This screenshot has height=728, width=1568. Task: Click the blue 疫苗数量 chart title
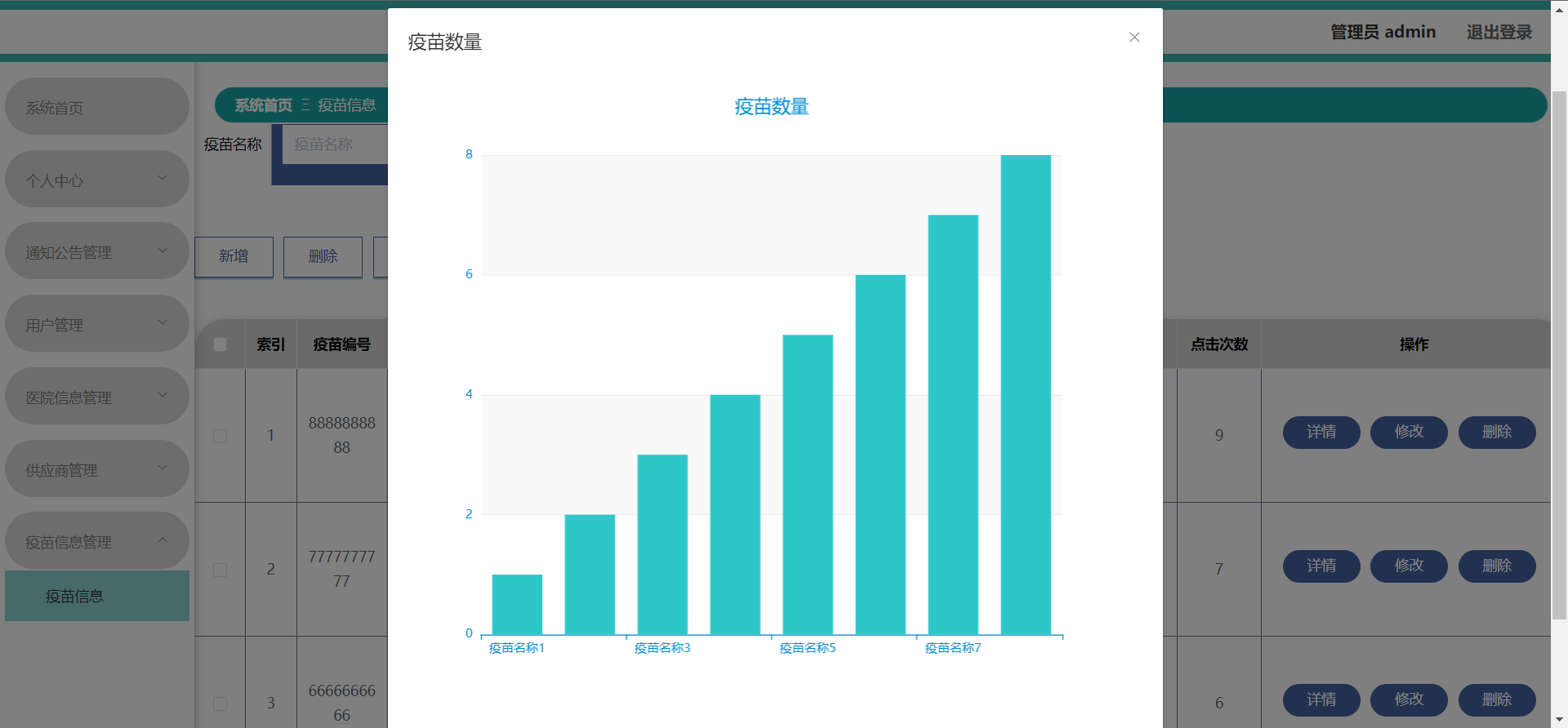click(x=771, y=107)
